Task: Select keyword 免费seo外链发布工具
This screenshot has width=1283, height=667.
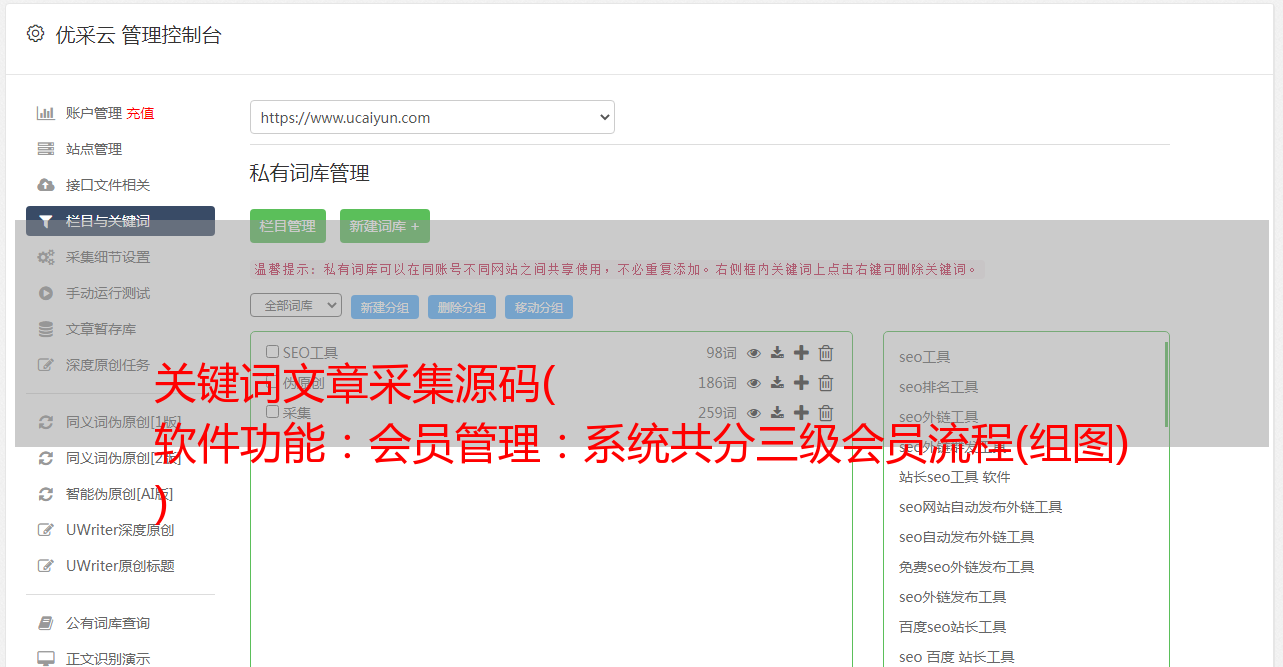Action: [967, 567]
